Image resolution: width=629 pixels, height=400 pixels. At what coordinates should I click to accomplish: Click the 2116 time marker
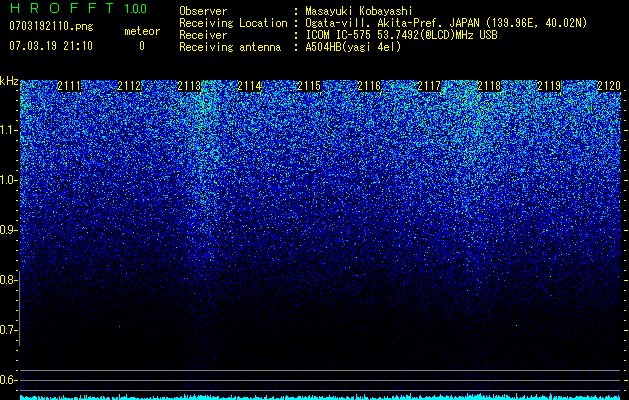(x=369, y=86)
